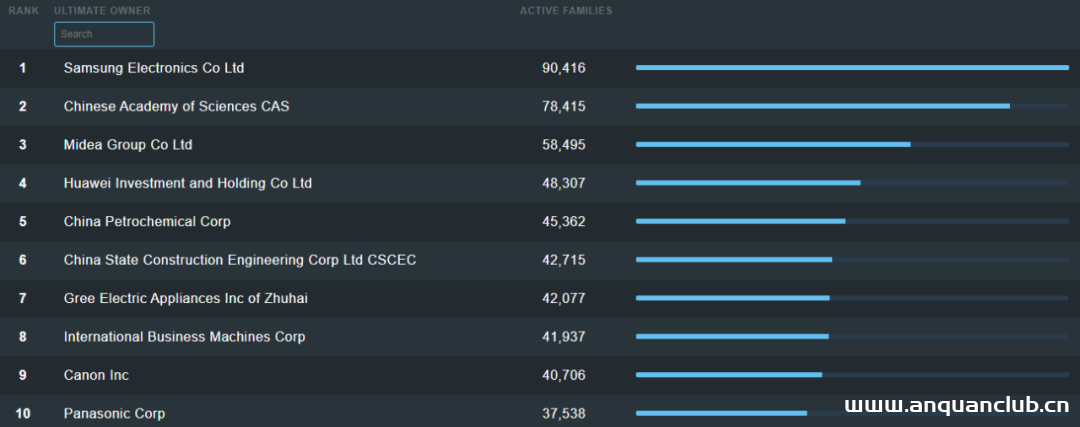Click China State Construction Engineering Corp name
Screen dimensions: 1080x427
click(x=240, y=260)
